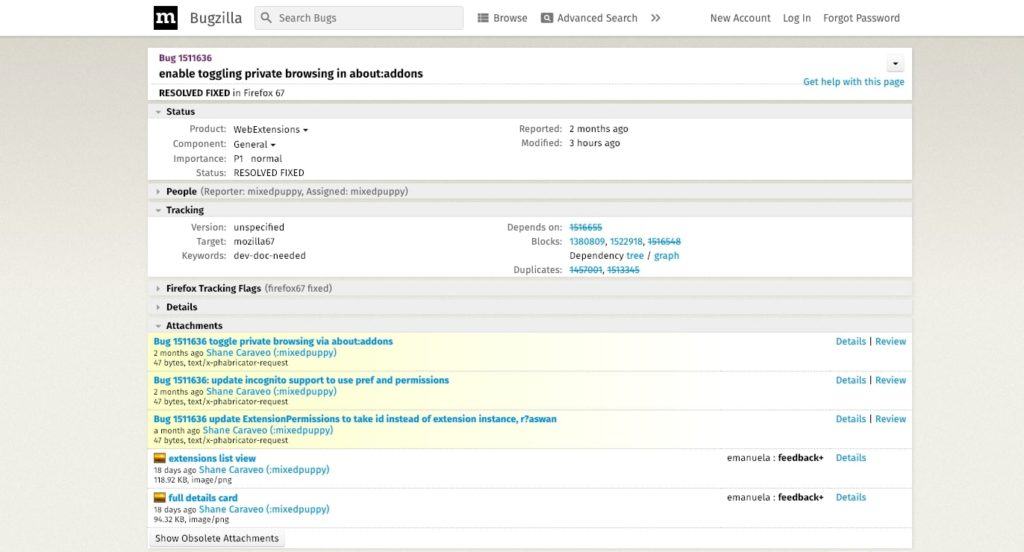Open blocked bug 1516548
The width and height of the screenshot is (1024, 552).
pyautogui.click(x=664, y=242)
